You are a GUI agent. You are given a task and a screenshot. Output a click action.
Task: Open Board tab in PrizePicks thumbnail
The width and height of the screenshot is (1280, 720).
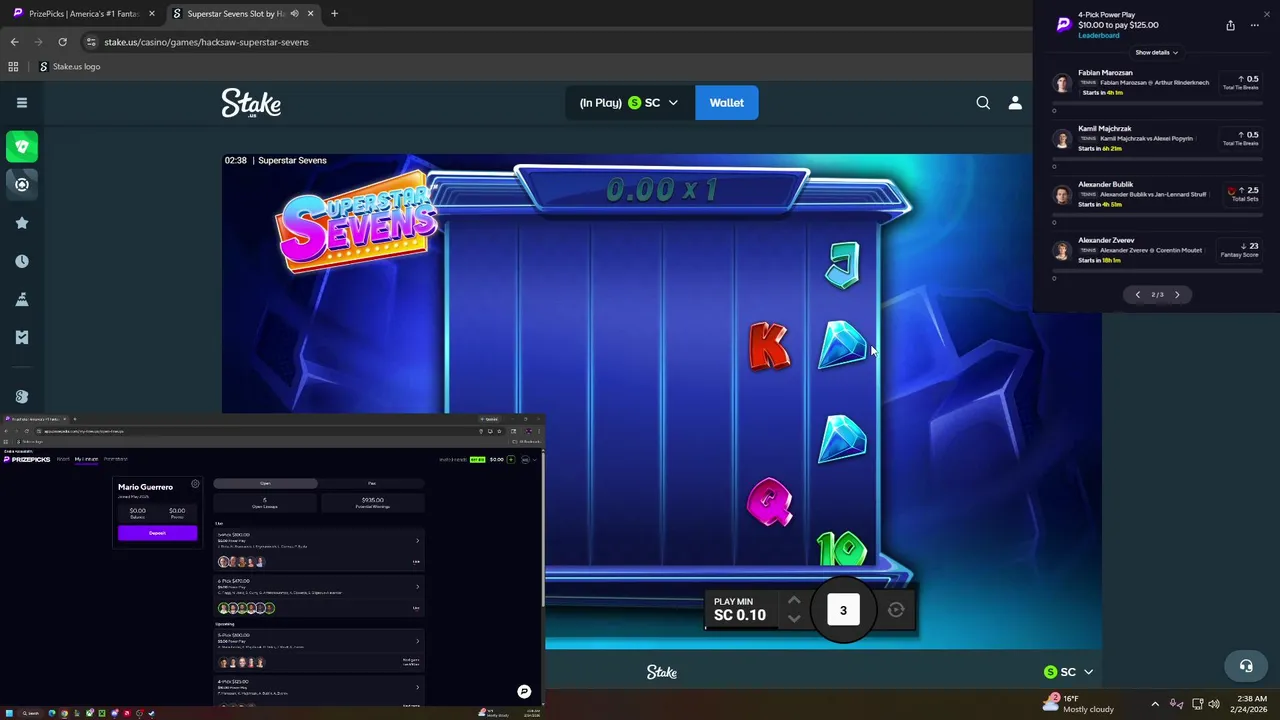[x=63, y=459]
